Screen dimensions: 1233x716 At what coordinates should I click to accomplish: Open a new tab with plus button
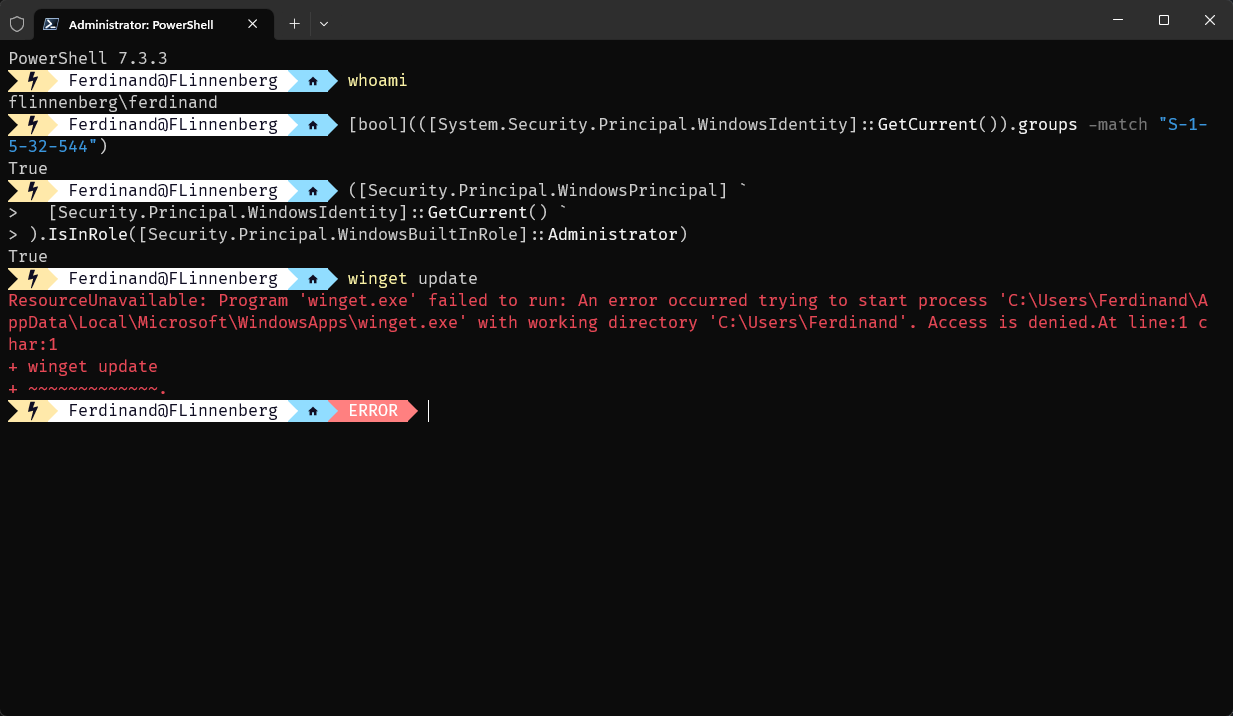(x=294, y=24)
